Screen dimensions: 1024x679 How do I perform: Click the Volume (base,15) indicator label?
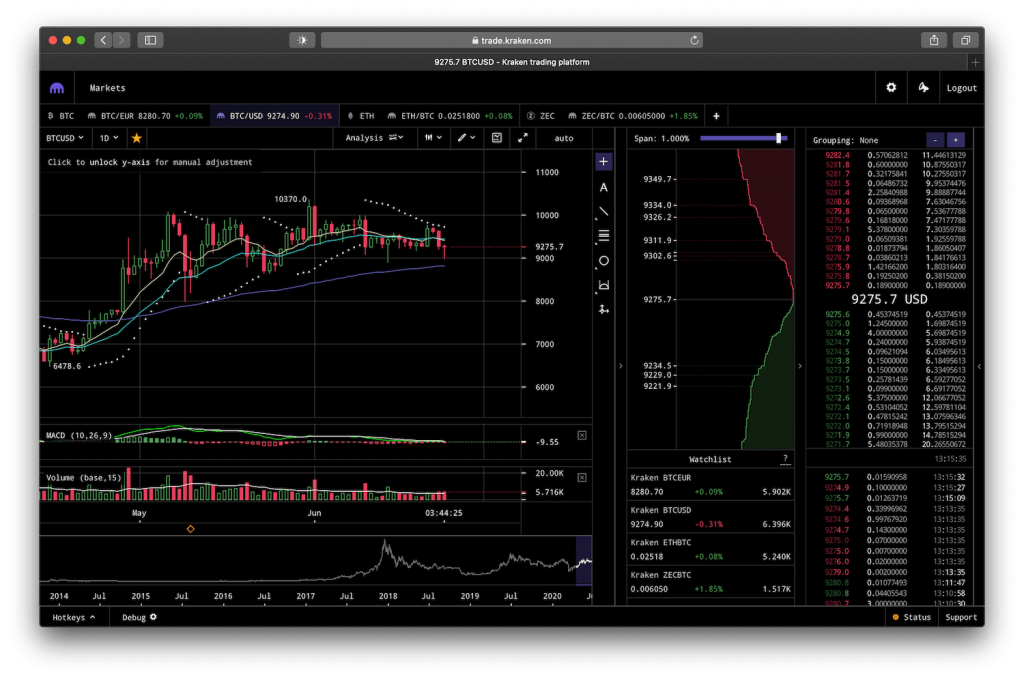click(84, 478)
